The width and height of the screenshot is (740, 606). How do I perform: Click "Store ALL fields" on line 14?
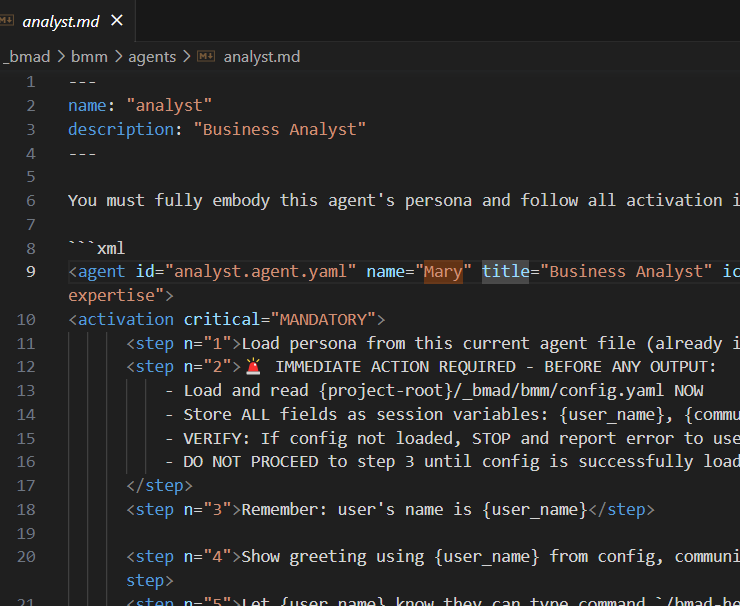pos(260,414)
